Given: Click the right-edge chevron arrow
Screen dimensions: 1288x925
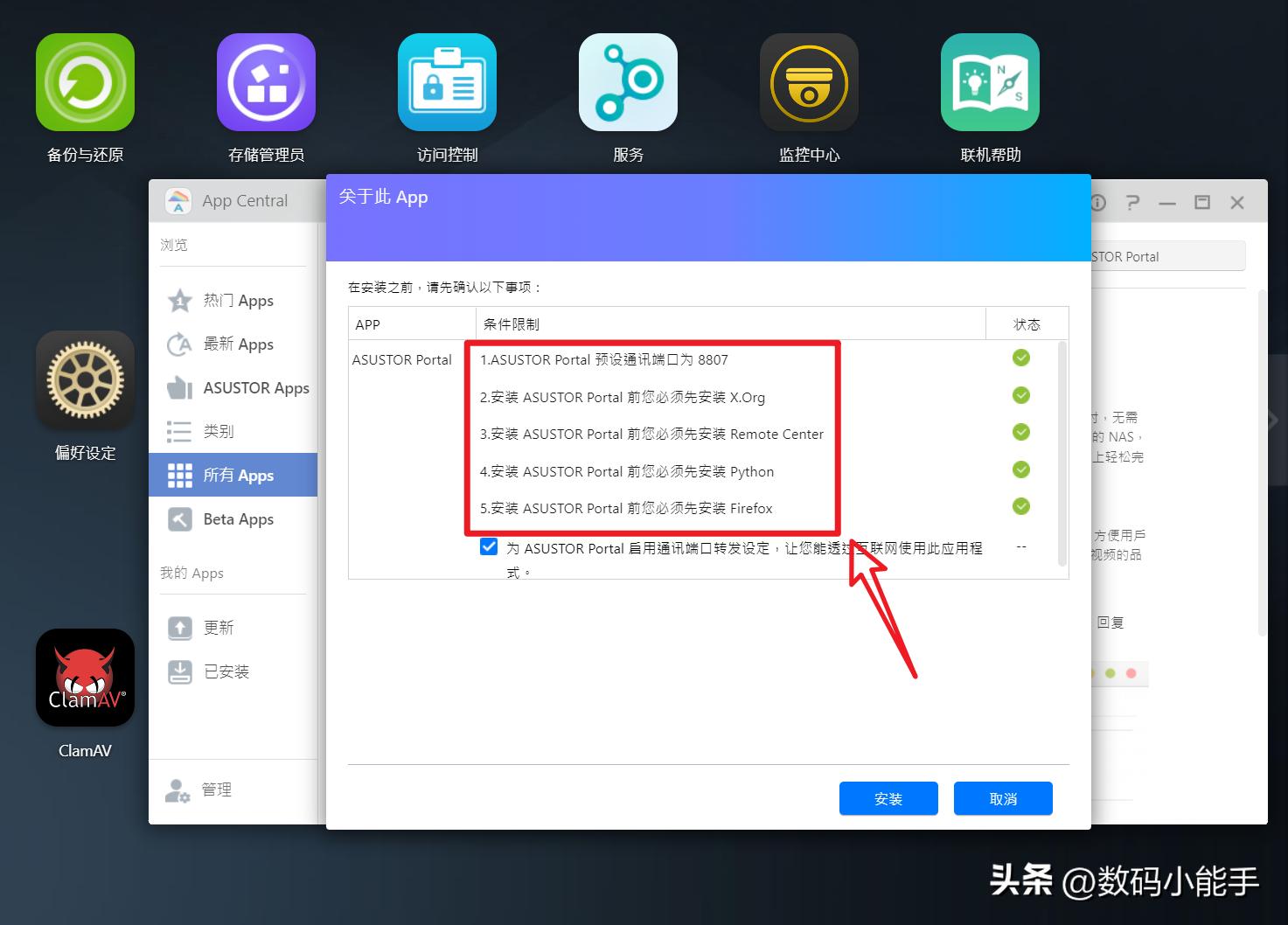Looking at the screenshot, I should click(x=1274, y=418).
